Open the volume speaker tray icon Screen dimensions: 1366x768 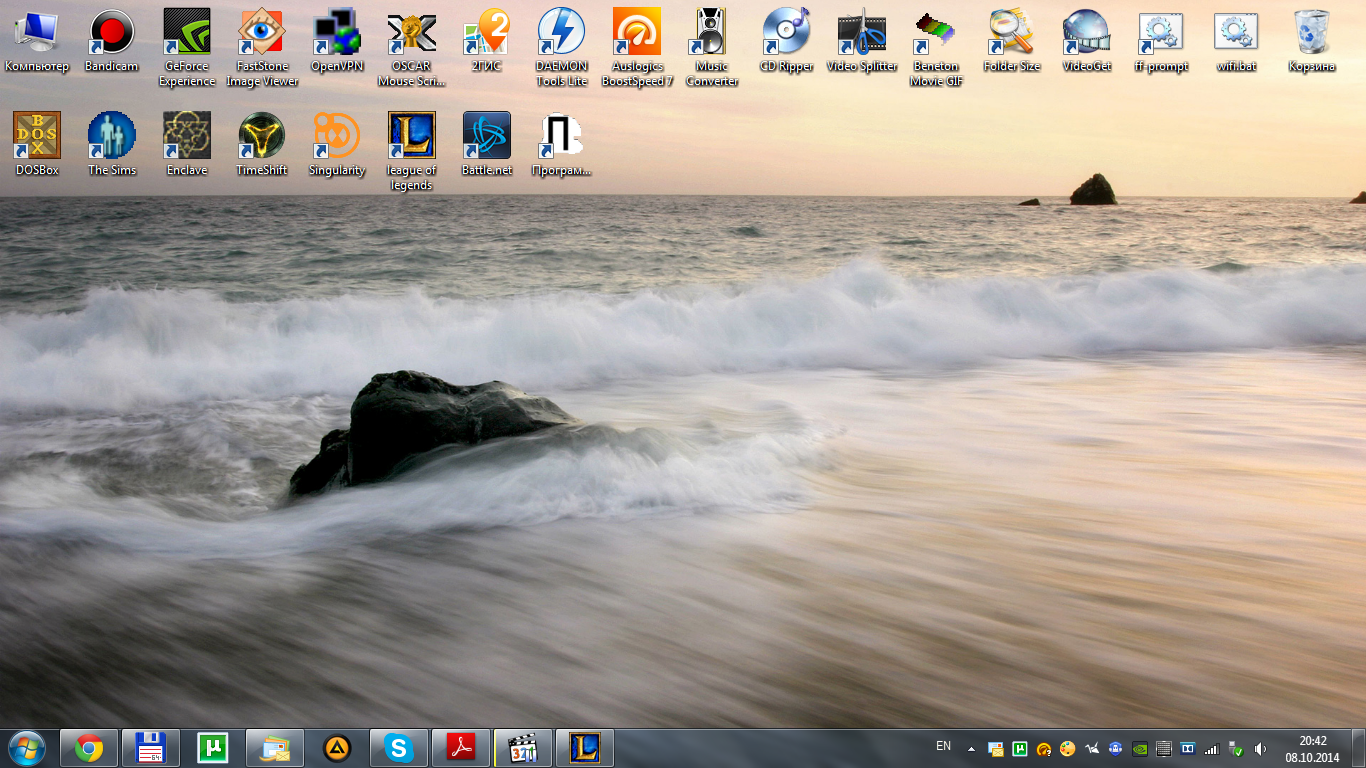pos(1260,748)
